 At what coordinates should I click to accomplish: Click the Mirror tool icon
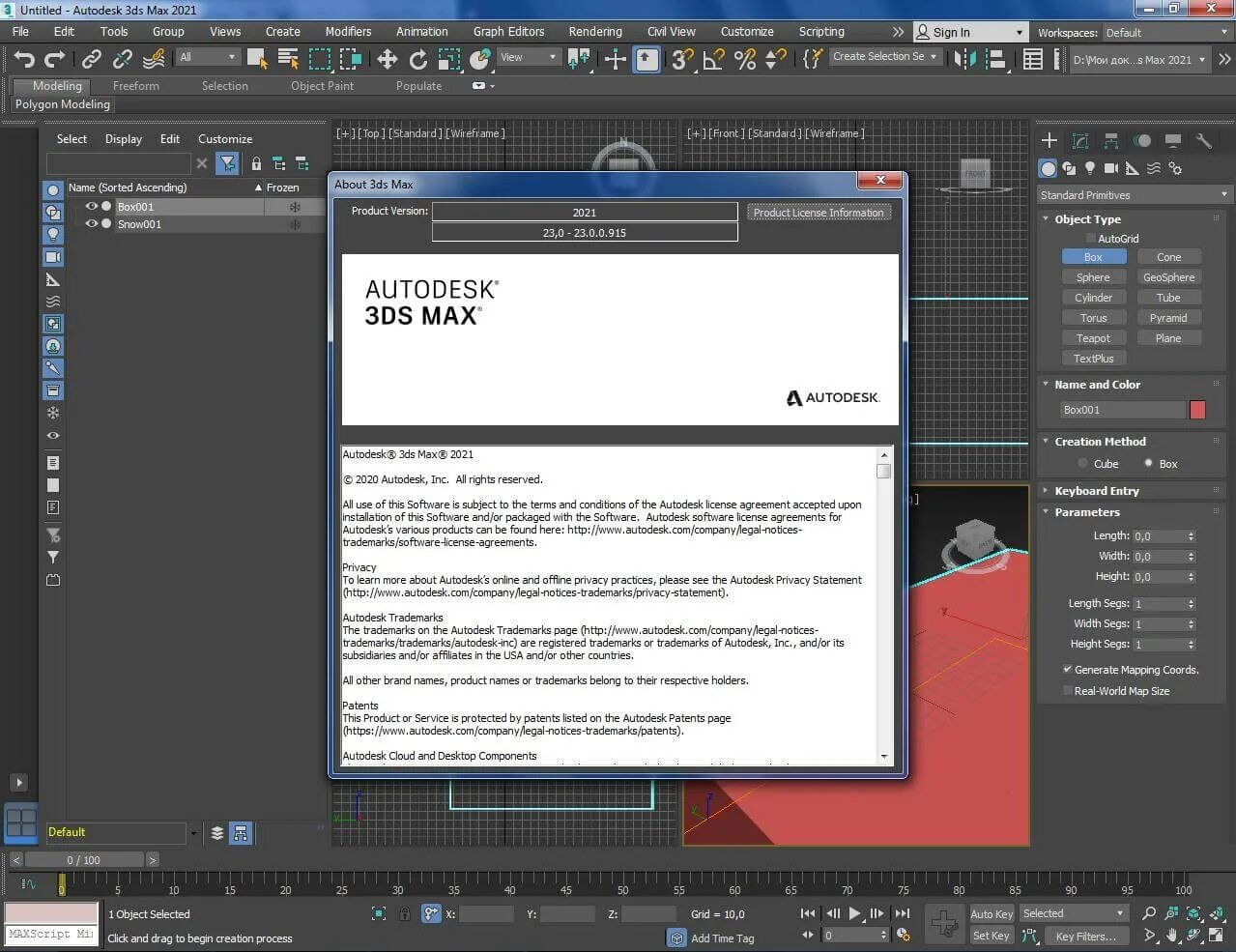pos(964,59)
